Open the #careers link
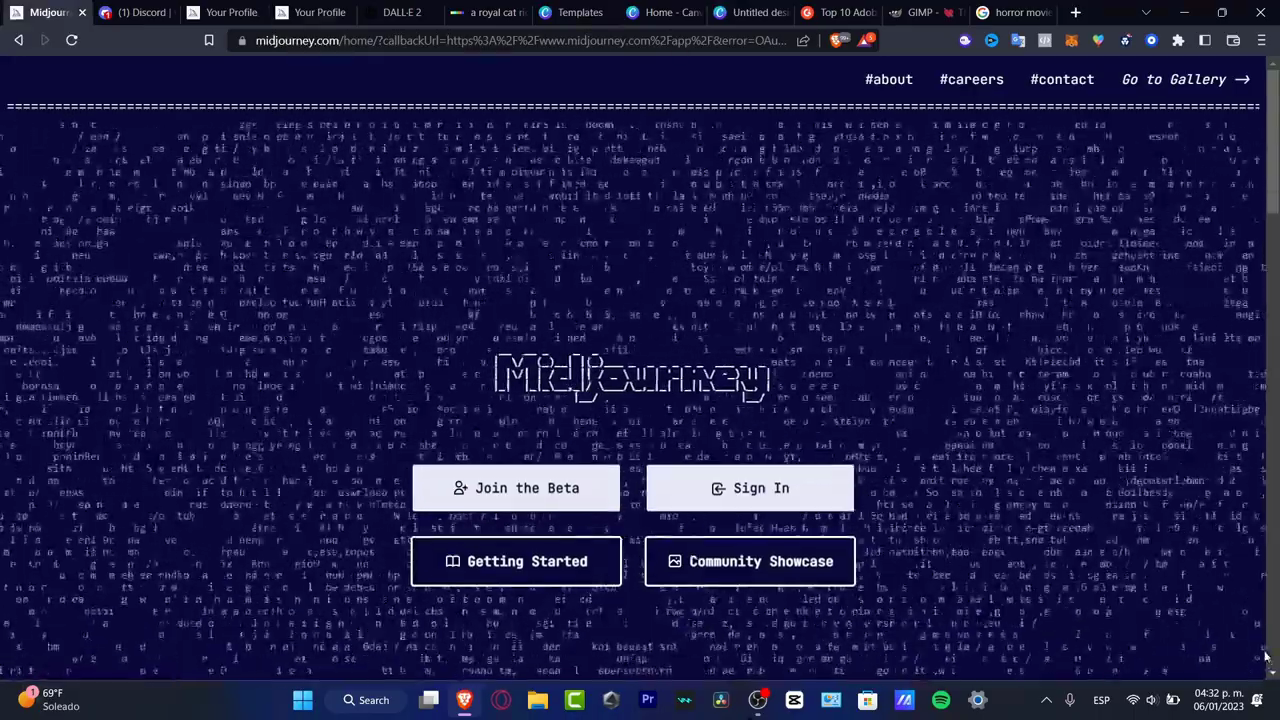This screenshot has height=720, width=1280. (971, 79)
